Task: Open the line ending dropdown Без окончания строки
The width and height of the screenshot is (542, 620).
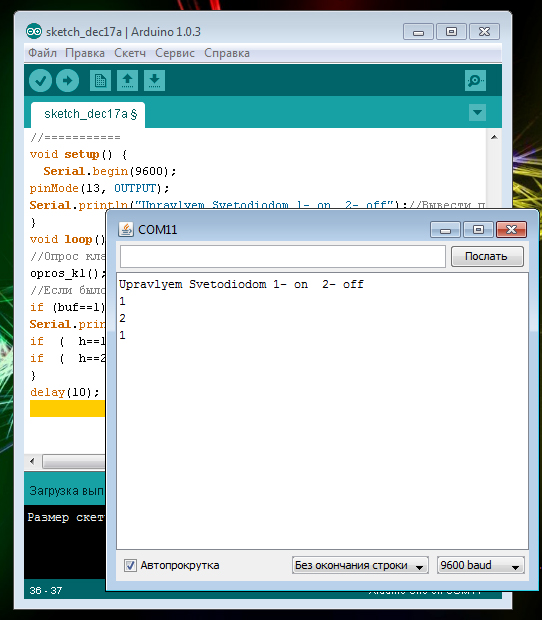Action: 360,565
